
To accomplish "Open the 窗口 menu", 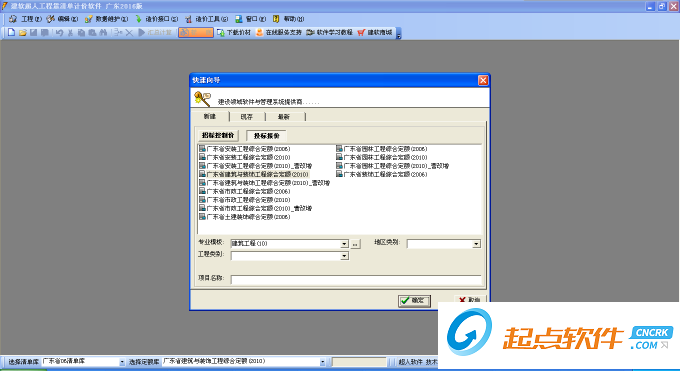I will [x=251, y=19].
